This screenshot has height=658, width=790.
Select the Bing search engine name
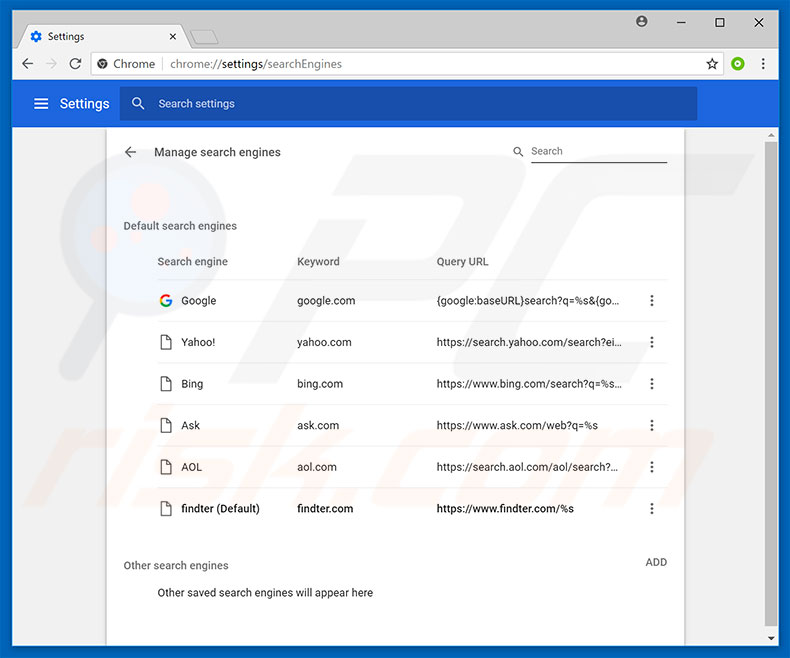pos(192,384)
